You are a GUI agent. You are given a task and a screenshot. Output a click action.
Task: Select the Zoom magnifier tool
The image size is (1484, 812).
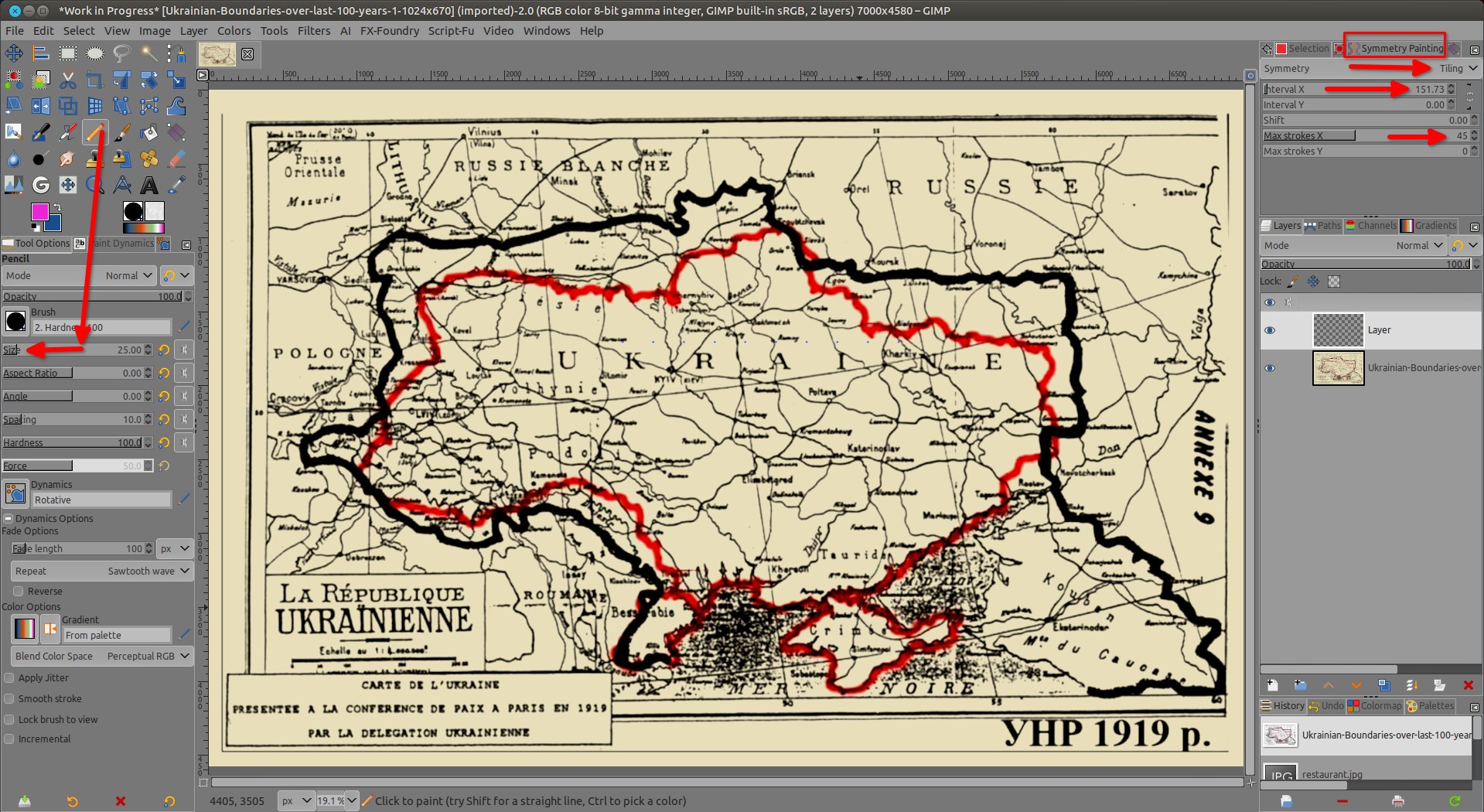(95, 185)
